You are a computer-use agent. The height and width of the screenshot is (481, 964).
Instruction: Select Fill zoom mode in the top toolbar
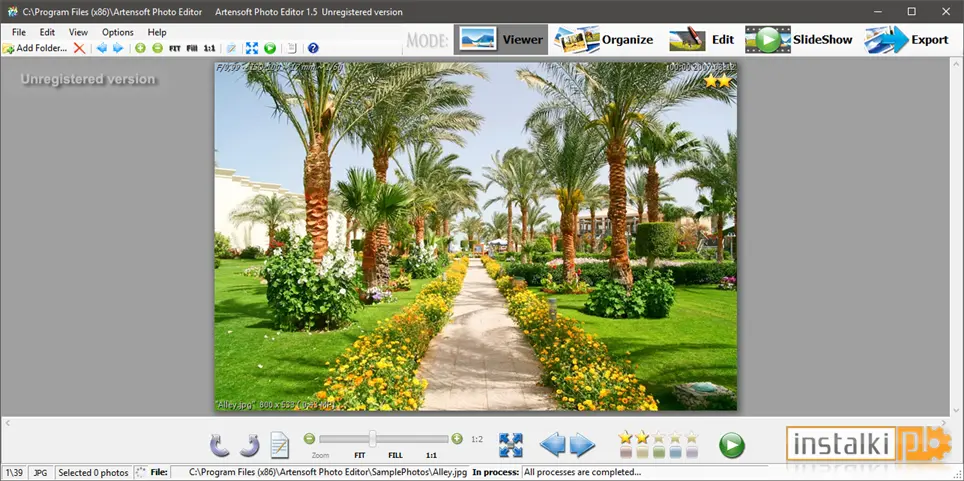point(192,48)
